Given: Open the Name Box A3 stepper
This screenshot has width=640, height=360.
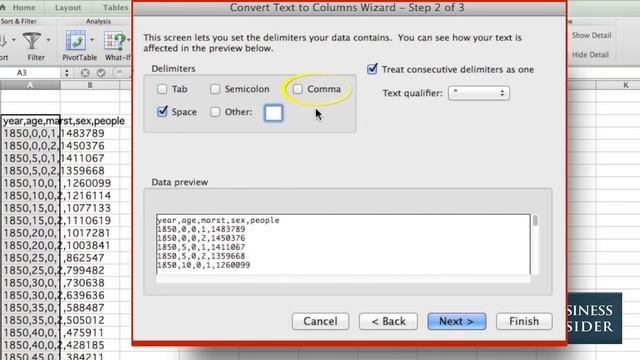Looking at the screenshot, I should (67, 73).
